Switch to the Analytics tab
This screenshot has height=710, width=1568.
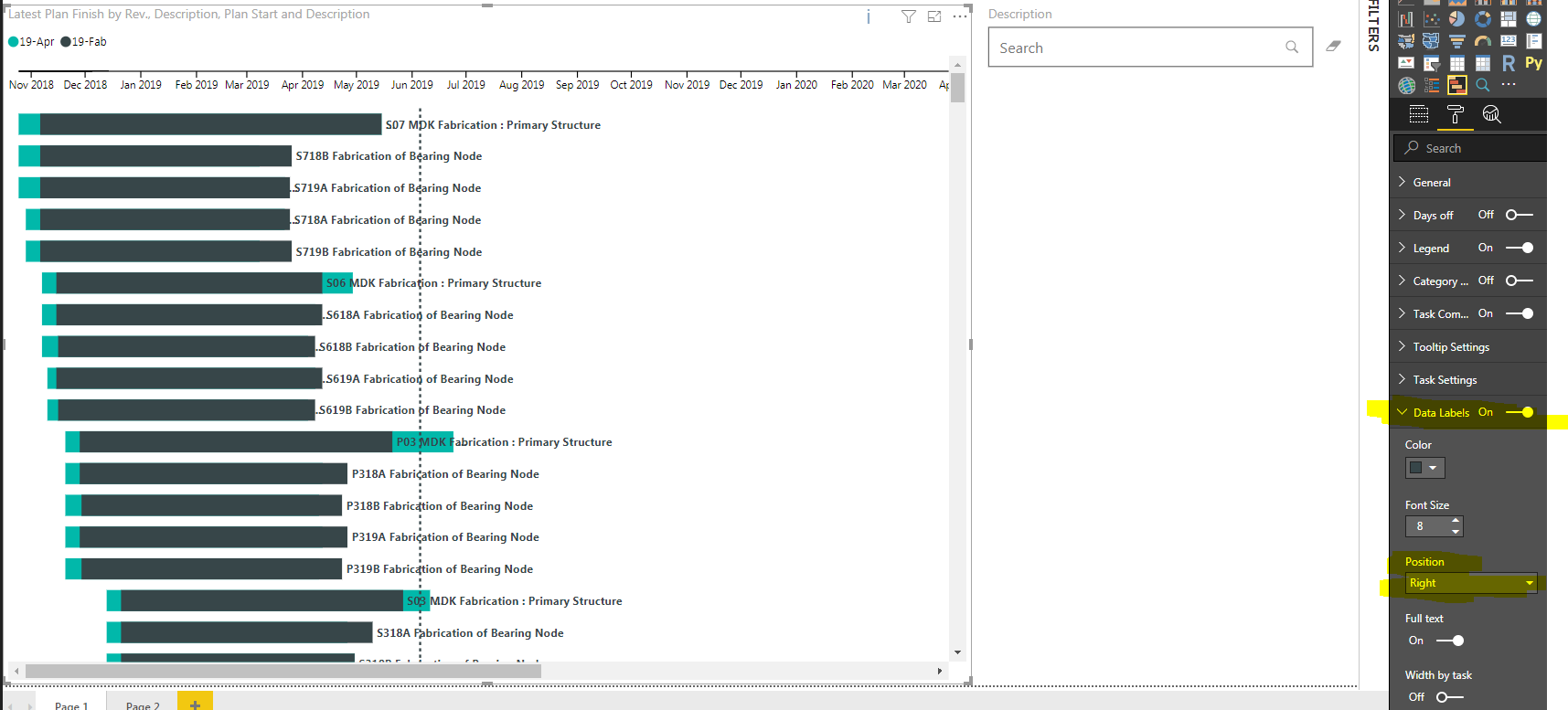(1492, 114)
